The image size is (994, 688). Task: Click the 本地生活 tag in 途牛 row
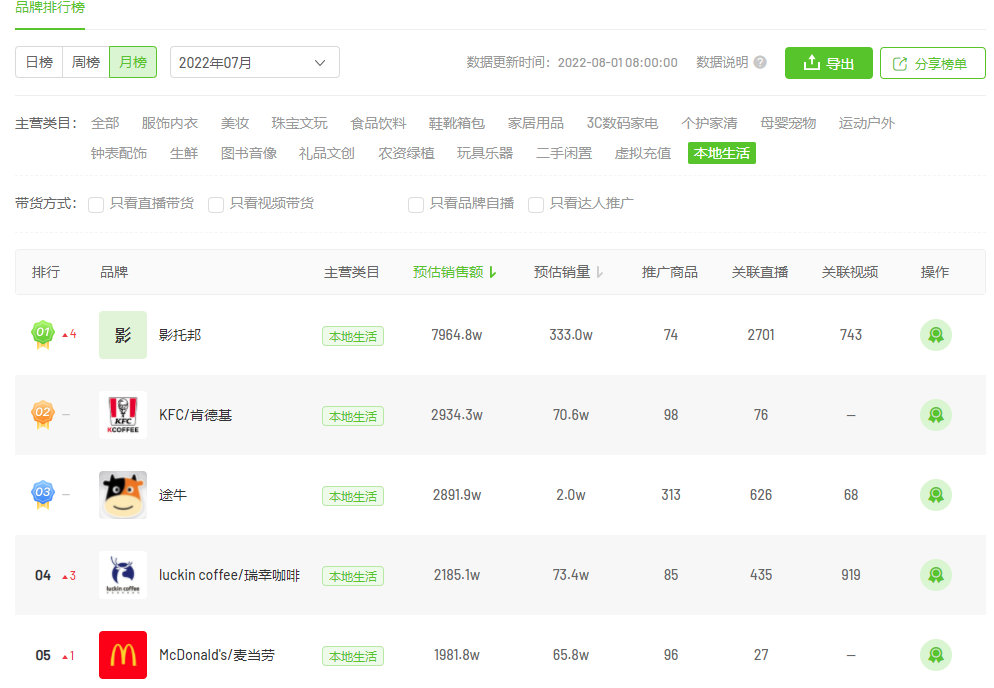click(352, 496)
